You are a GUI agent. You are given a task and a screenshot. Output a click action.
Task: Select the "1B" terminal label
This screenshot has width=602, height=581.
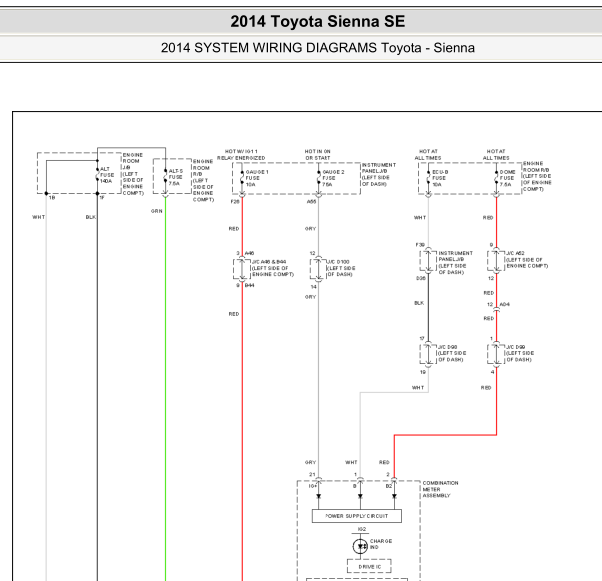[x=52, y=198]
